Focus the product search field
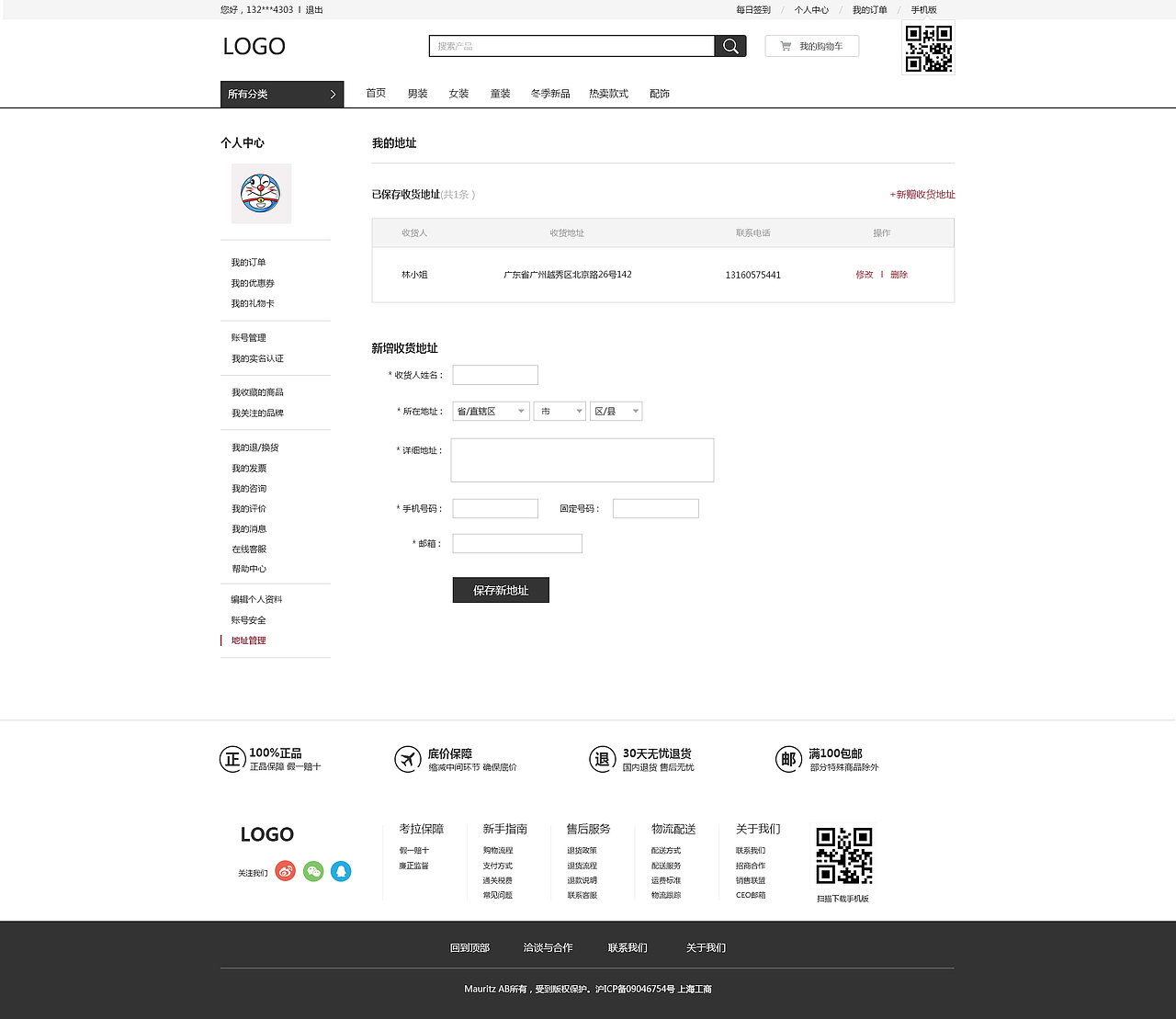Viewport: 1176px width, 1019px height. click(x=571, y=46)
